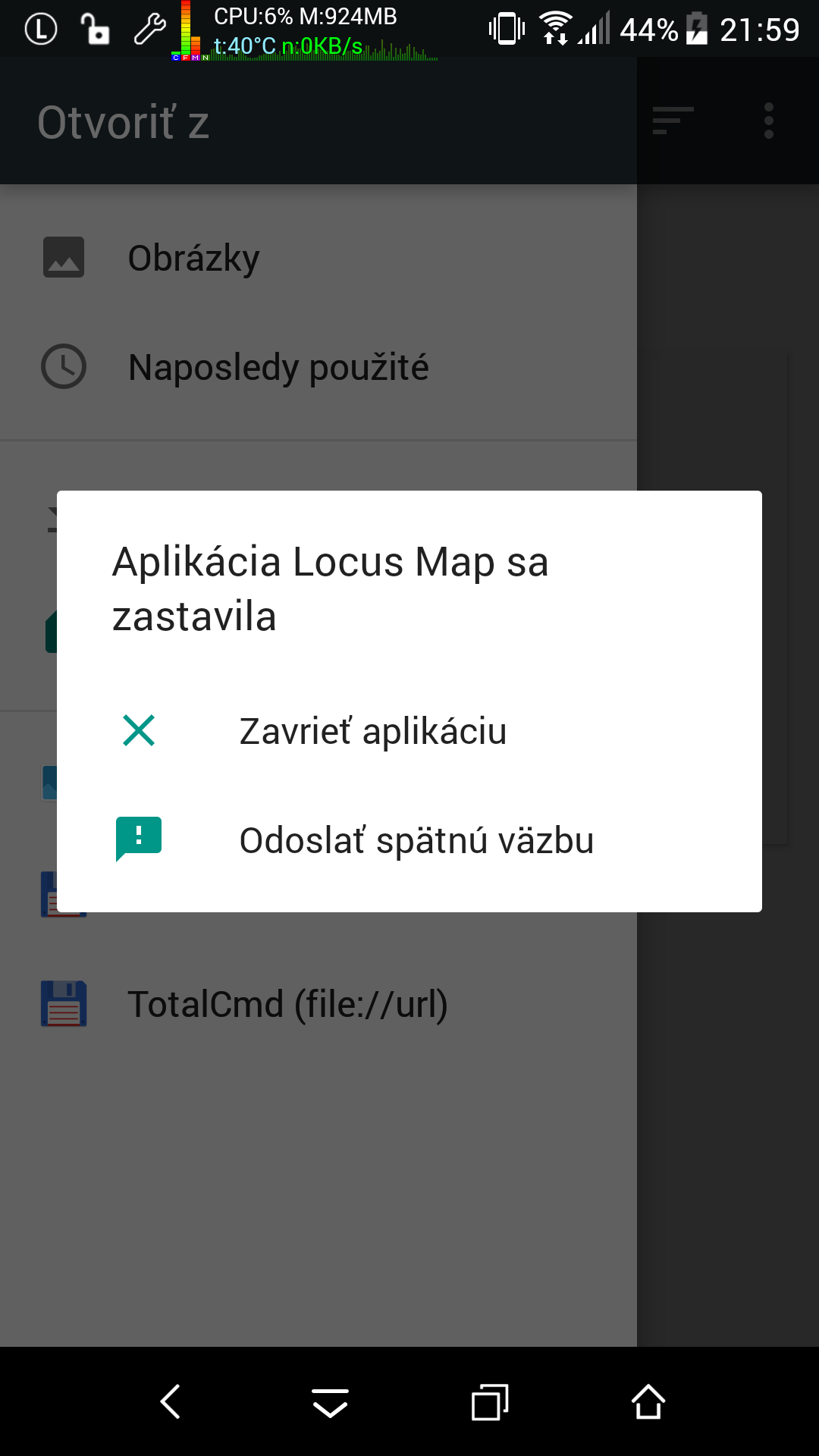Open the Obrázky images entry
Screen dimensions: 819x1456
tap(318, 258)
